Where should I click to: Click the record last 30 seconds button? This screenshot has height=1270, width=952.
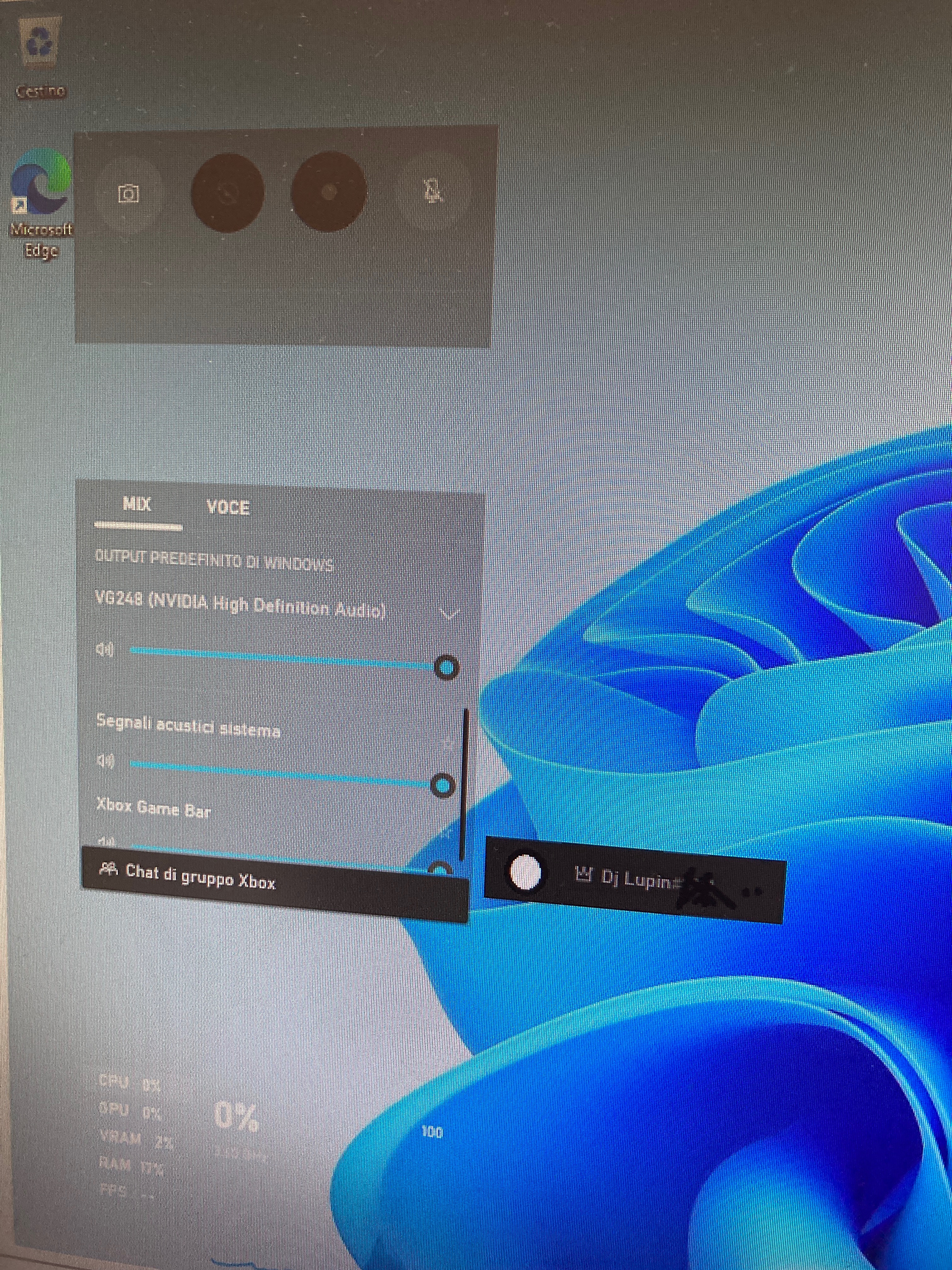[x=227, y=193]
